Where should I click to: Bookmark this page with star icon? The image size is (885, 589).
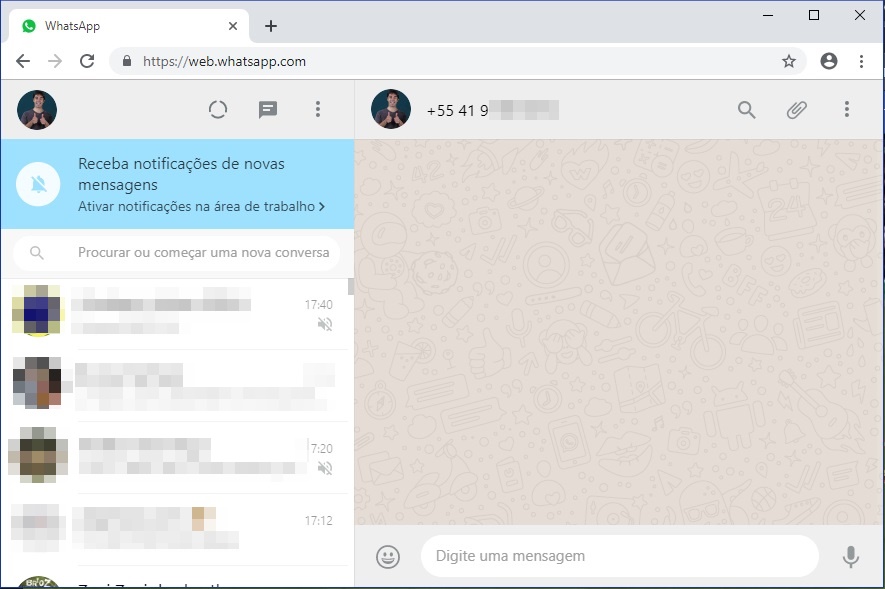click(x=788, y=61)
